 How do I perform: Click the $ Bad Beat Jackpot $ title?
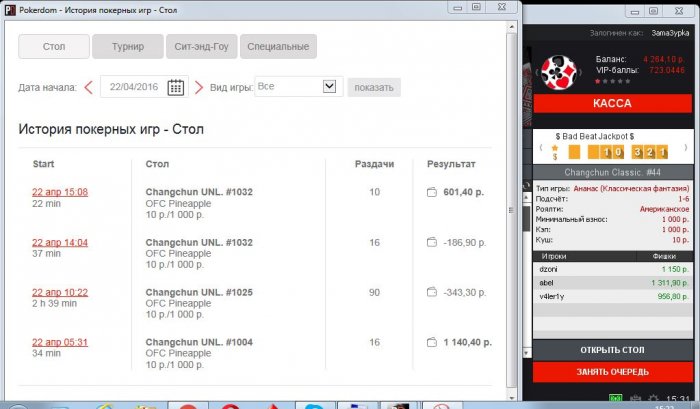[595, 137]
